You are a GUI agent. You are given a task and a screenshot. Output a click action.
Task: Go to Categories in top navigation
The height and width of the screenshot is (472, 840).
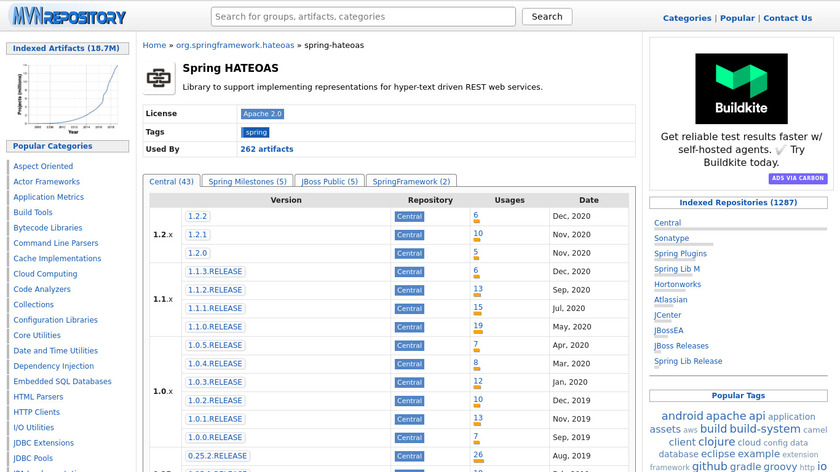(687, 18)
